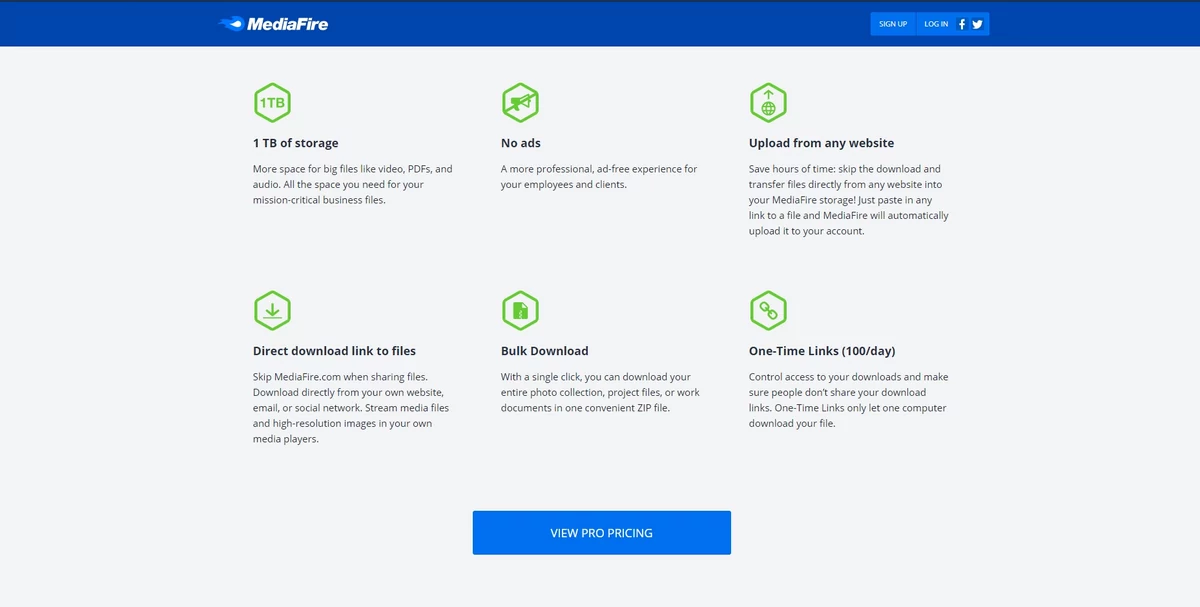Screen dimensions: 1200x607
Task: Click the MediaFire logo in the header
Action: [x=273, y=23]
